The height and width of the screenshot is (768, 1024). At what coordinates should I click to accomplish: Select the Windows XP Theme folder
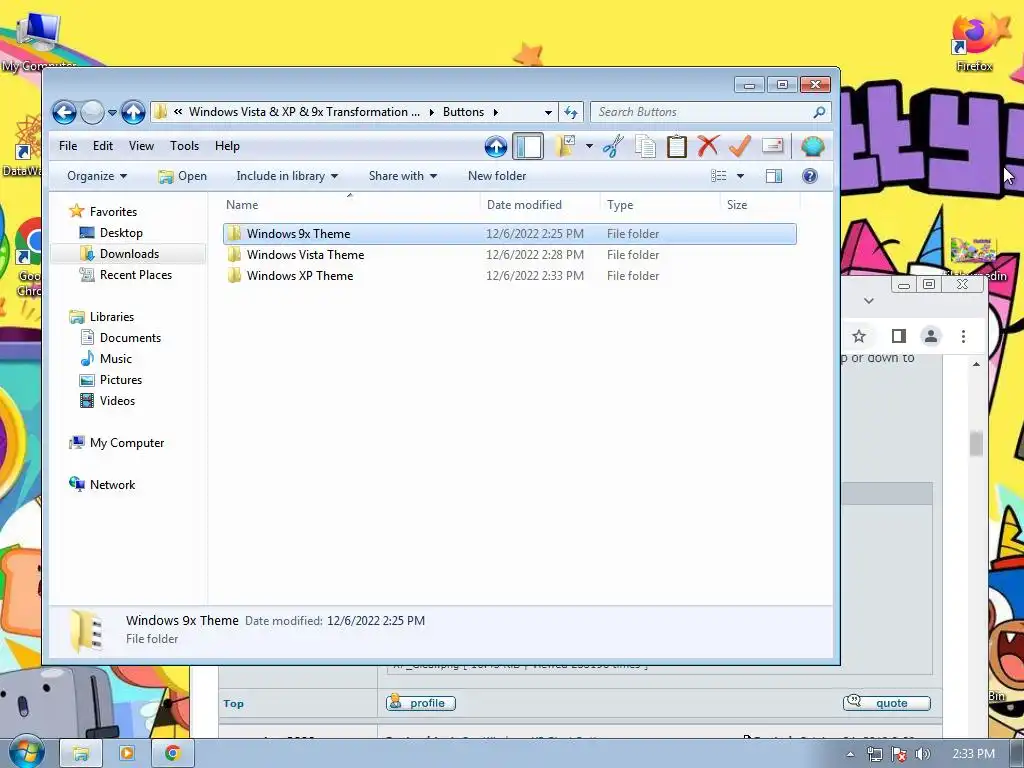[x=509, y=276]
